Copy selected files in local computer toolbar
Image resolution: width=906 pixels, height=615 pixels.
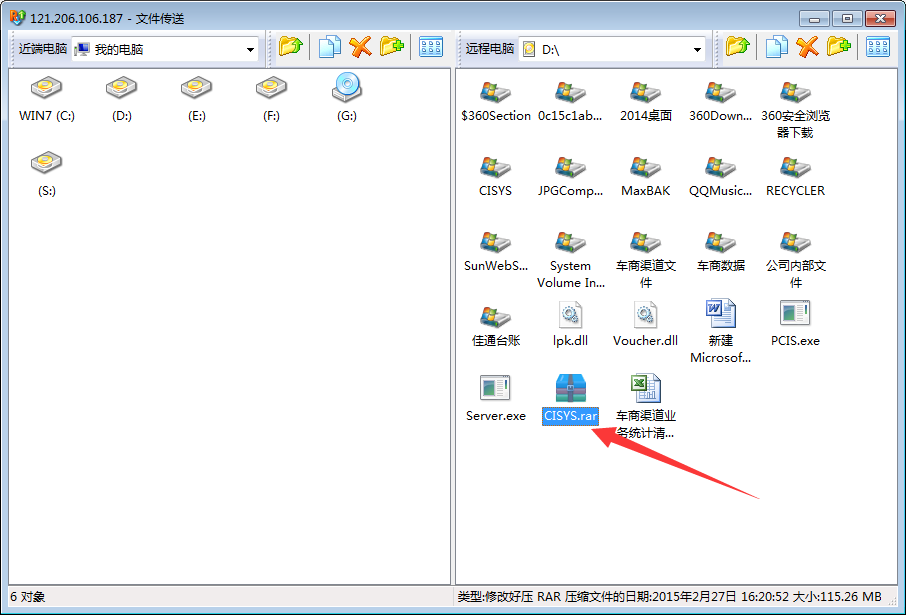(329, 47)
